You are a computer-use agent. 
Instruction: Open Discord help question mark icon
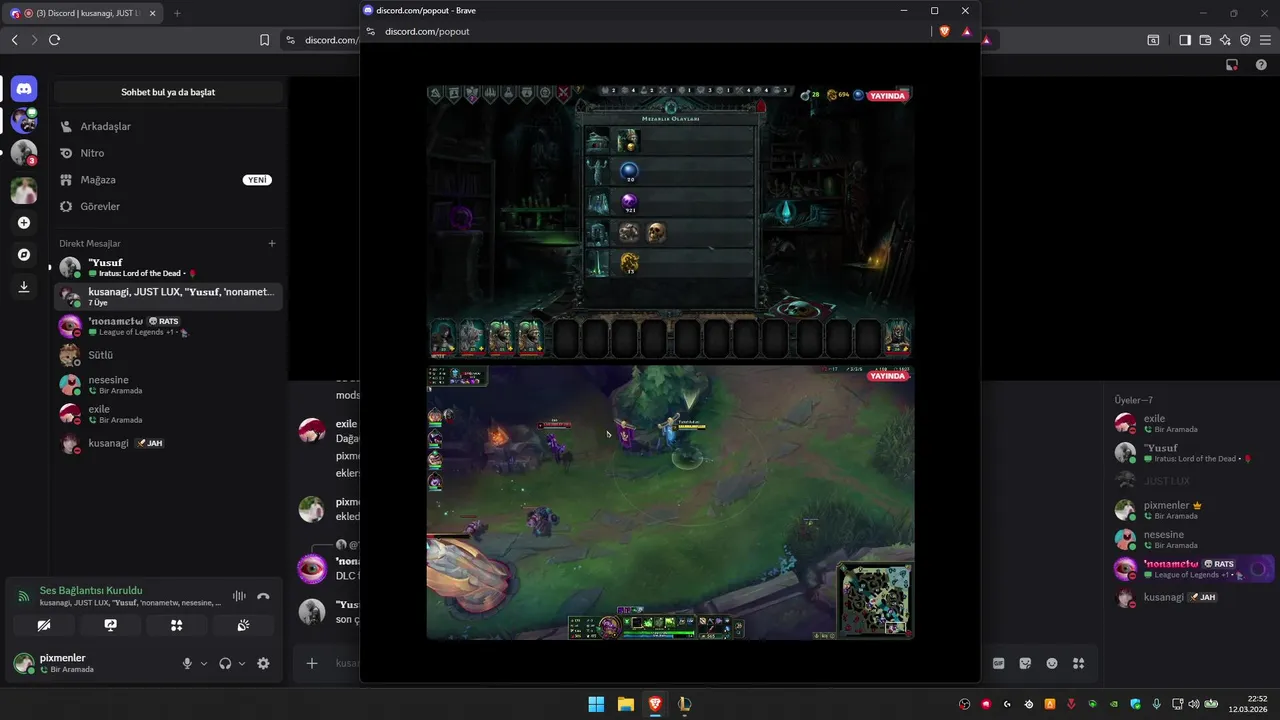pos(1261,65)
